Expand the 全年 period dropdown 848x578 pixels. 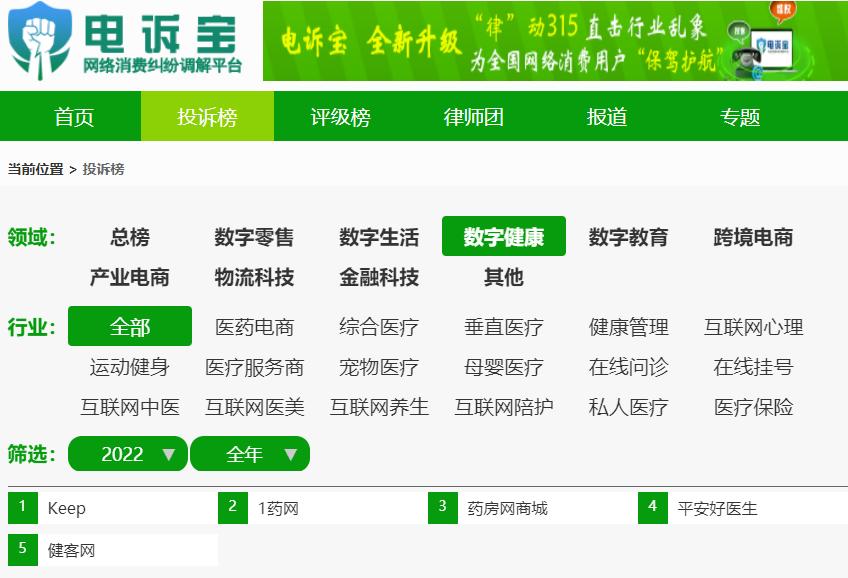click(250, 454)
